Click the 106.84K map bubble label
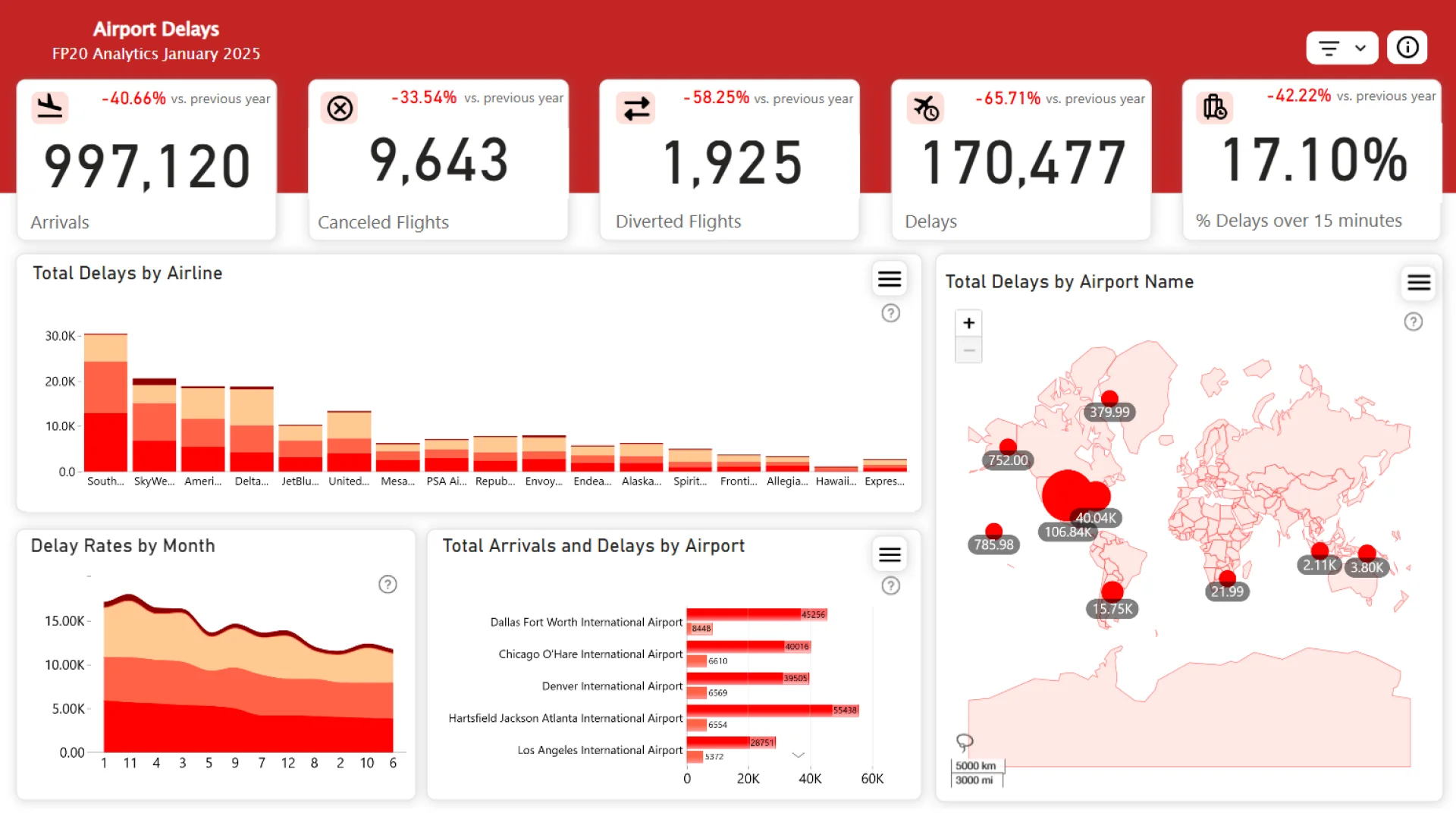The image size is (1456, 819). pos(1068,532)
